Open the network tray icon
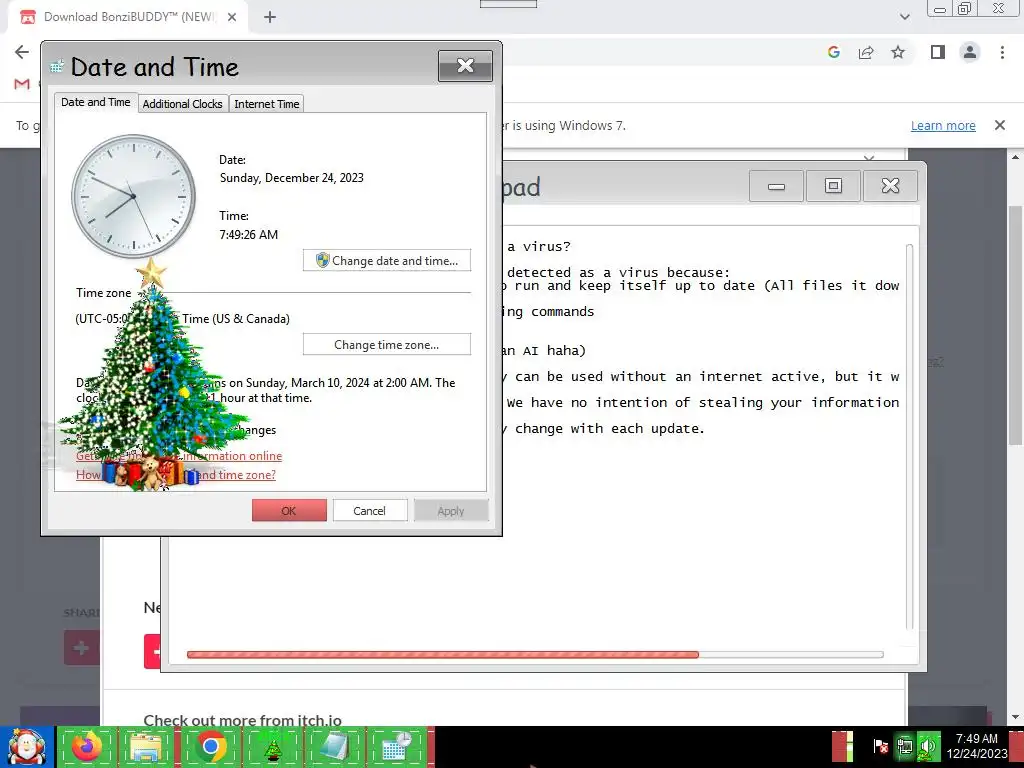This screenshot has height=768, width=1024. pos(904,746)
